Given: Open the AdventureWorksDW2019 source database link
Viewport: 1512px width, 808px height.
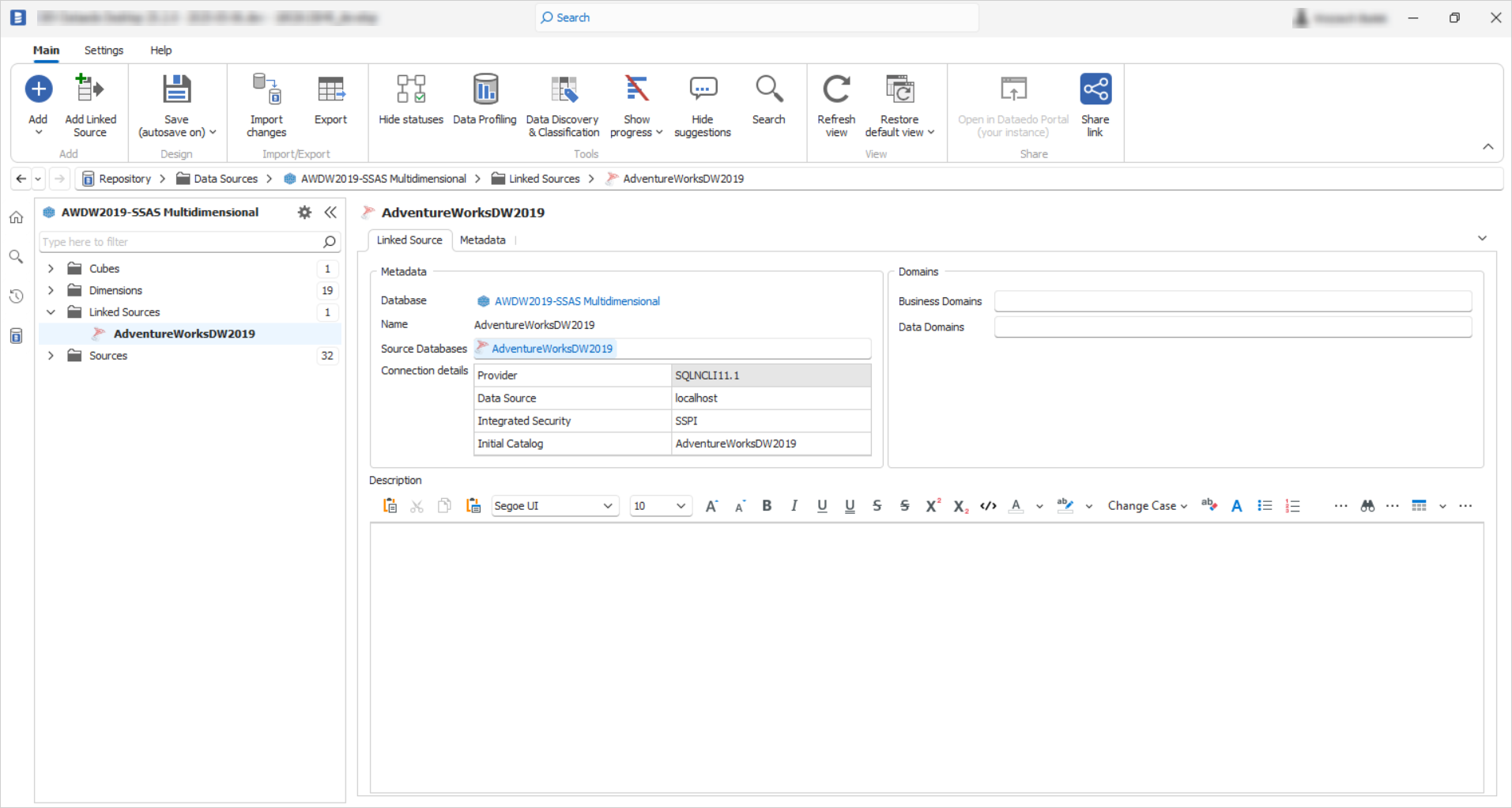Looking at the screenshot, I should (552, 349).
